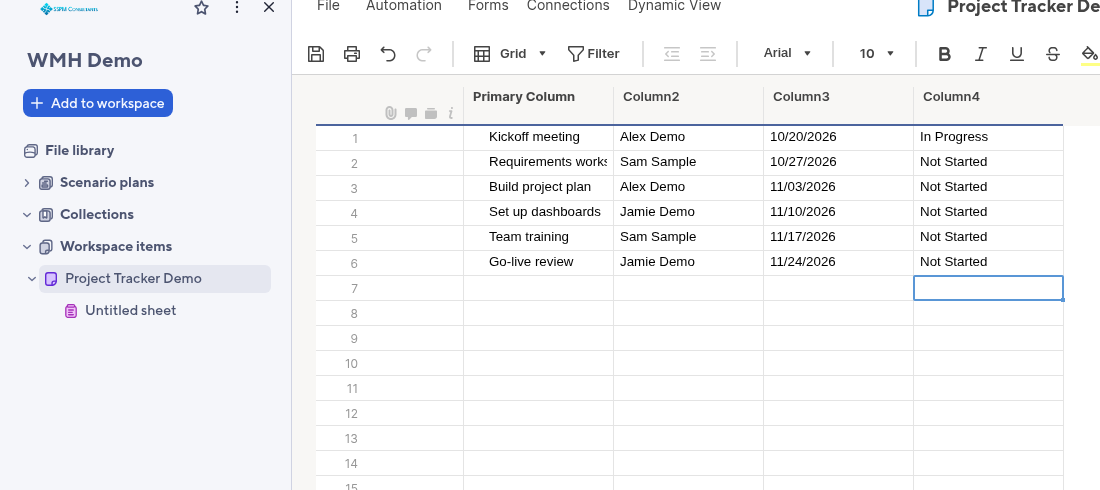Toggle Underline formatting

tap(1017, 54)
